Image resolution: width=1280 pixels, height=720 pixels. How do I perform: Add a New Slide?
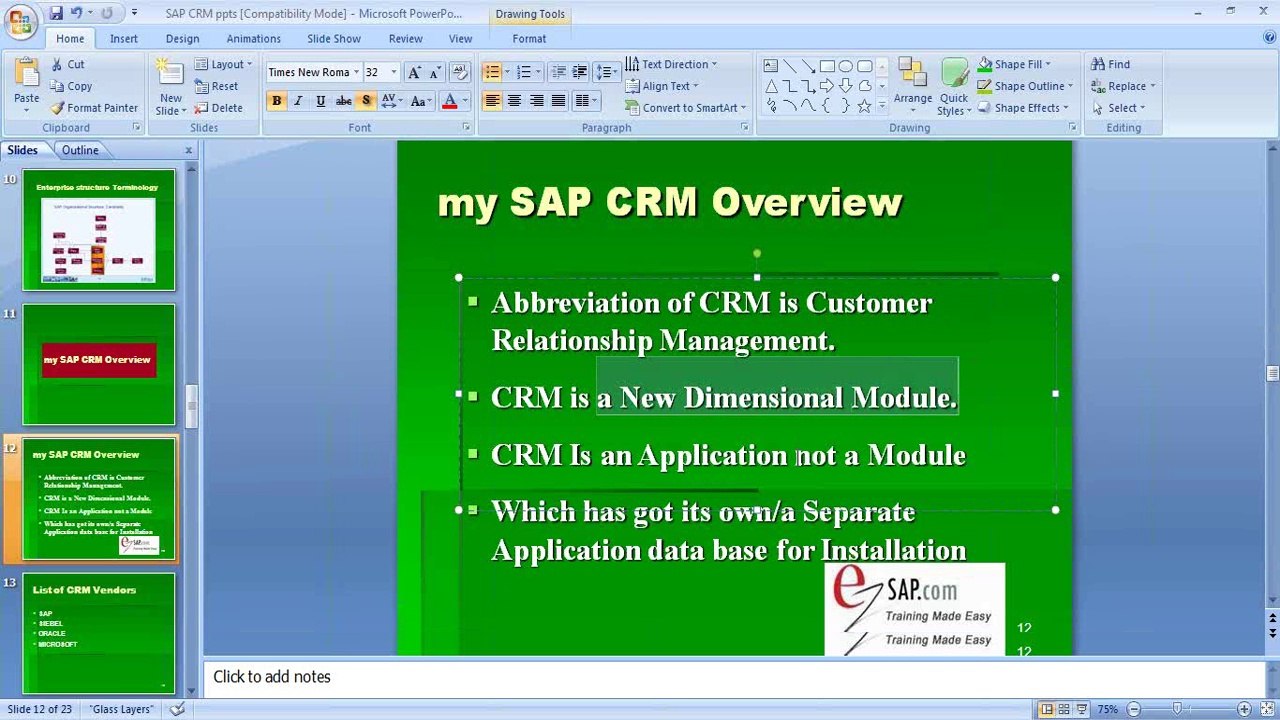[x=170, y=86]
